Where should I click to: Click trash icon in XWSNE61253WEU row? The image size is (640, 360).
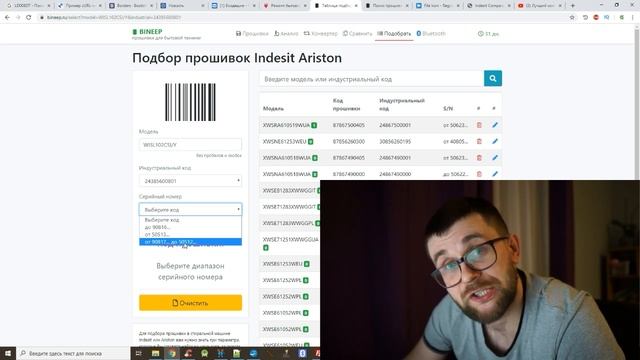479,141
